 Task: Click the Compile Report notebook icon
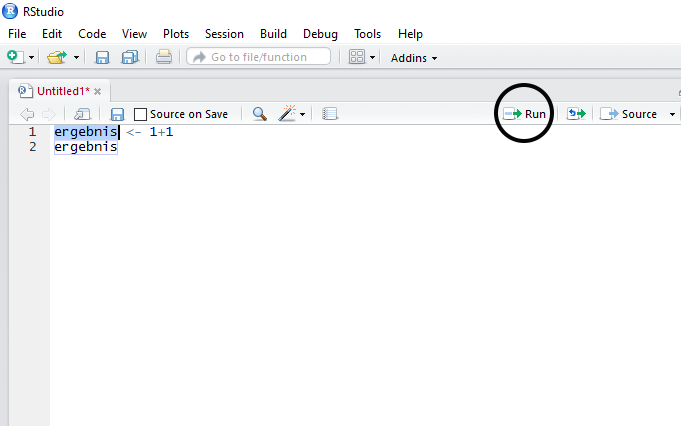pyautogui.click(x=330, y=114)
